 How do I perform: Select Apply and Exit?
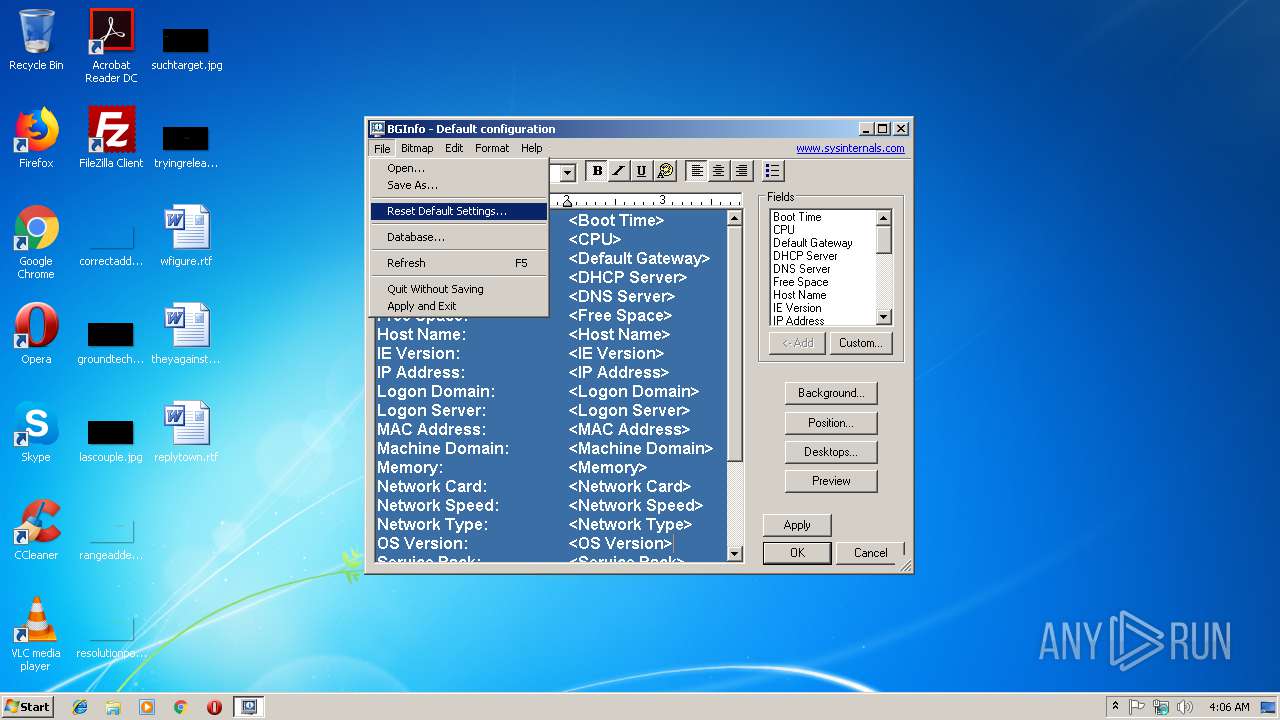tap(459, 306)
